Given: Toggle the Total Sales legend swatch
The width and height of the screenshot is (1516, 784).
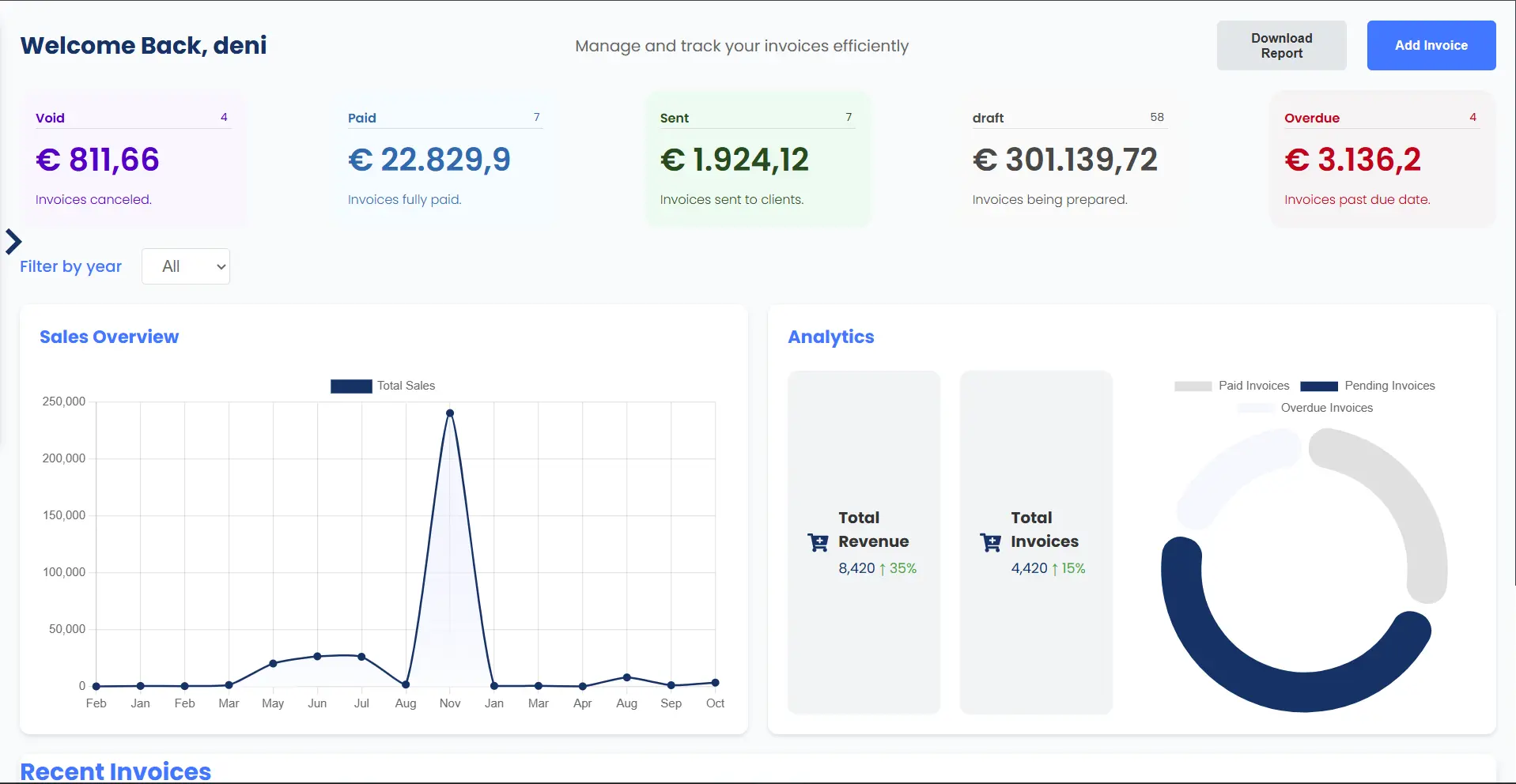Looking at the screenshot, I should [x=351, y=386].
